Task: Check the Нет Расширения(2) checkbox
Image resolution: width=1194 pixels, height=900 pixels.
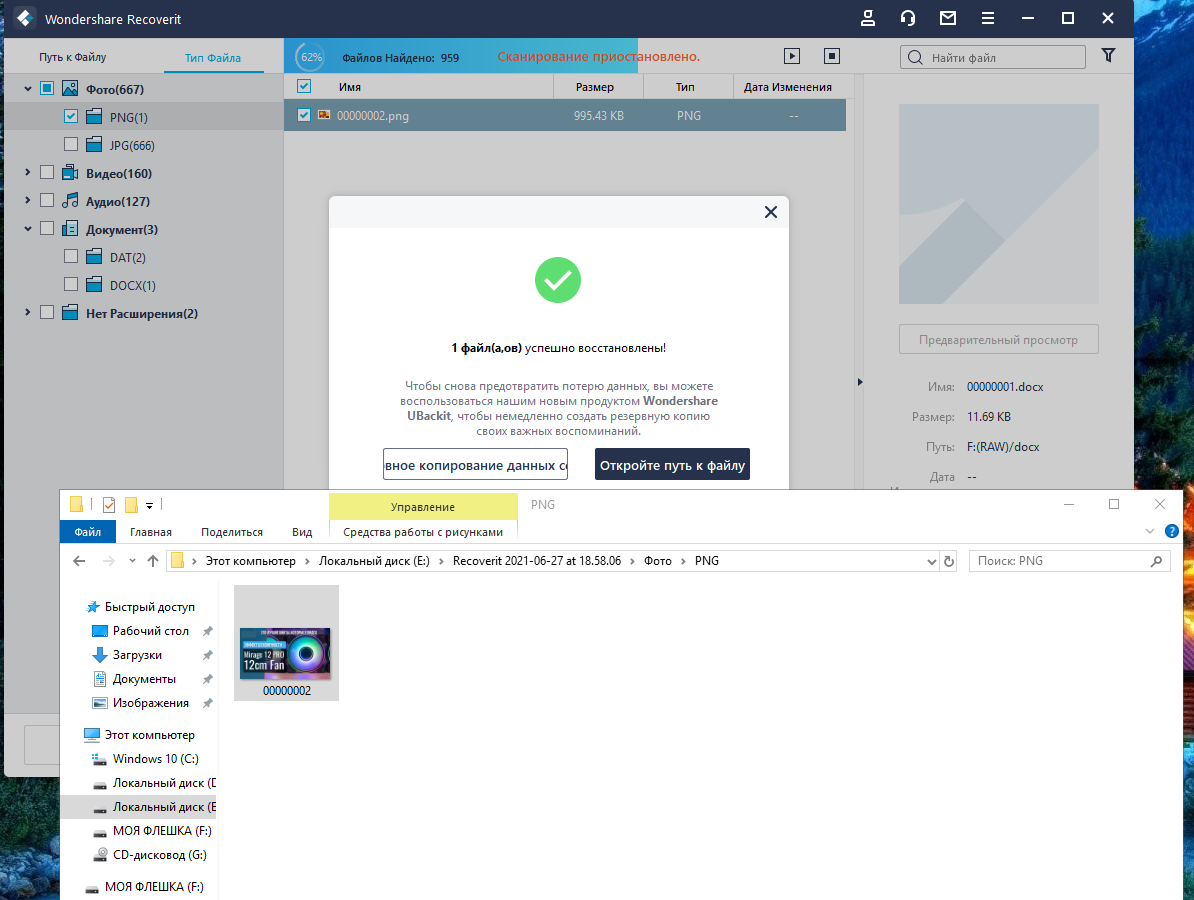Action: (x=46, y=312)
